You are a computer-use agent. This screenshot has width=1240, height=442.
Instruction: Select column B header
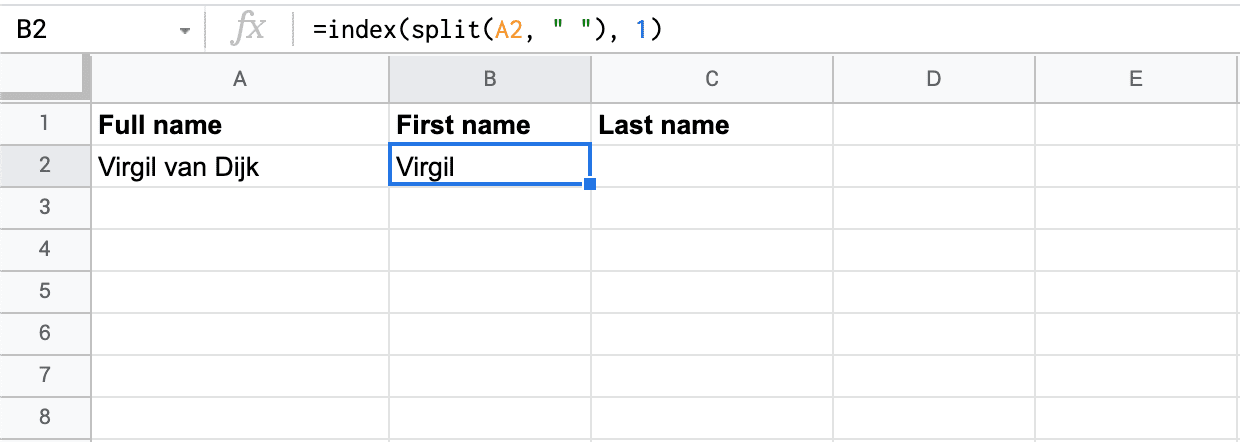pos(490,79)
